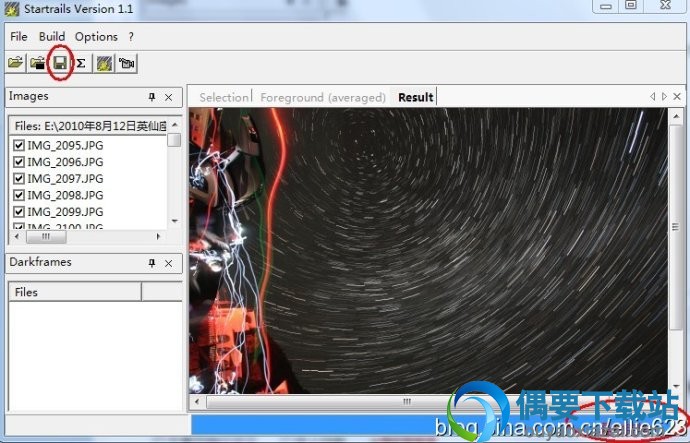Average images with the Sigma icon

(x=81, y=63)
